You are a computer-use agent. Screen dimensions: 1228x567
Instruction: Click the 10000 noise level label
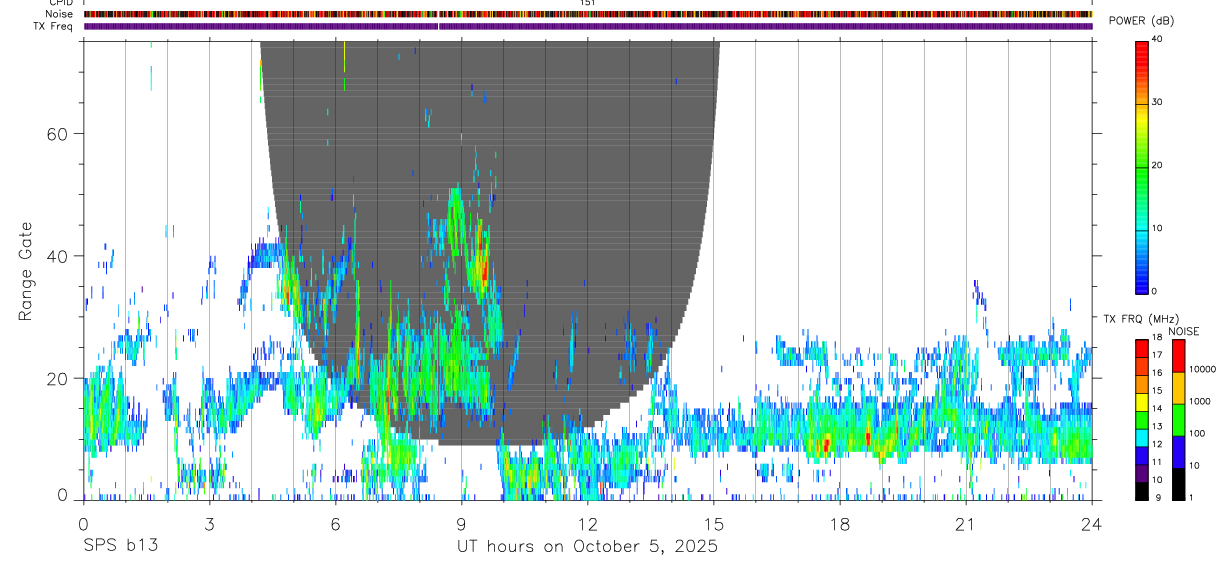click(x=1203, y=369)
